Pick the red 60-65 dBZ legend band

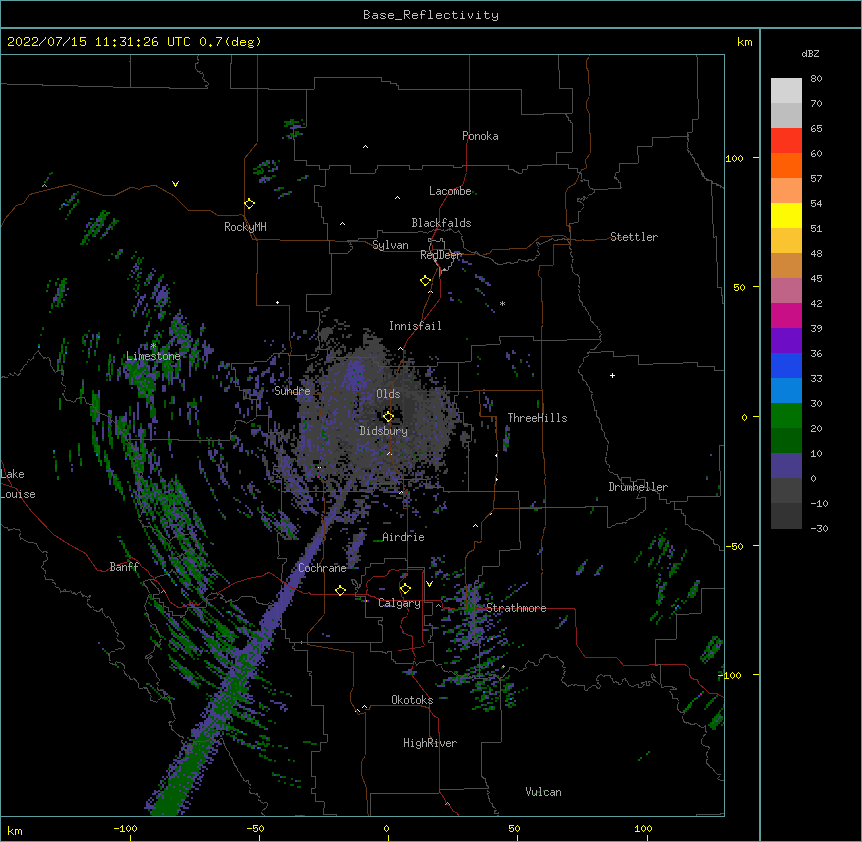[786, 141]
